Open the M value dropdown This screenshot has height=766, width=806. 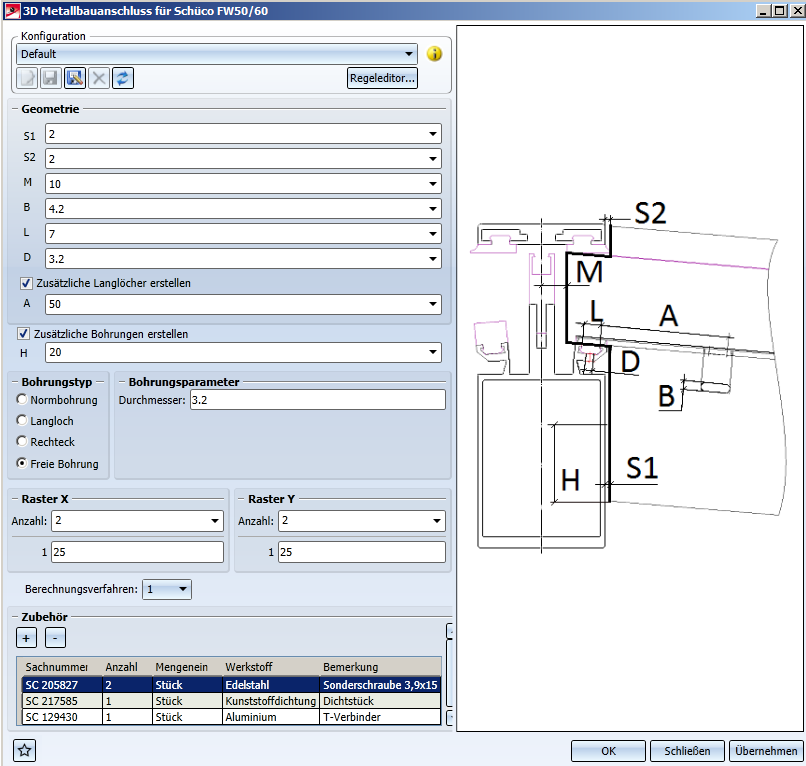tap(433, 184)
